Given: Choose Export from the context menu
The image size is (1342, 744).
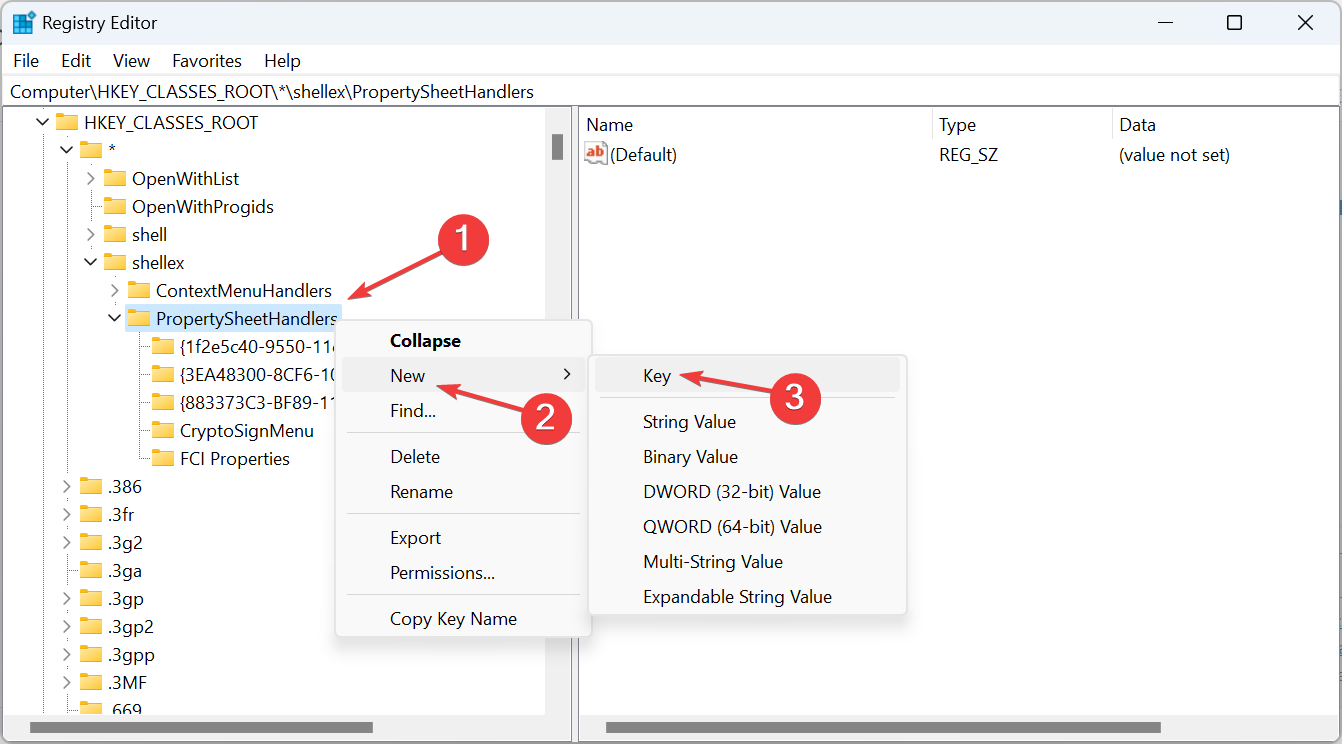Looking at the screenshot, I should (x=464, y=537).
